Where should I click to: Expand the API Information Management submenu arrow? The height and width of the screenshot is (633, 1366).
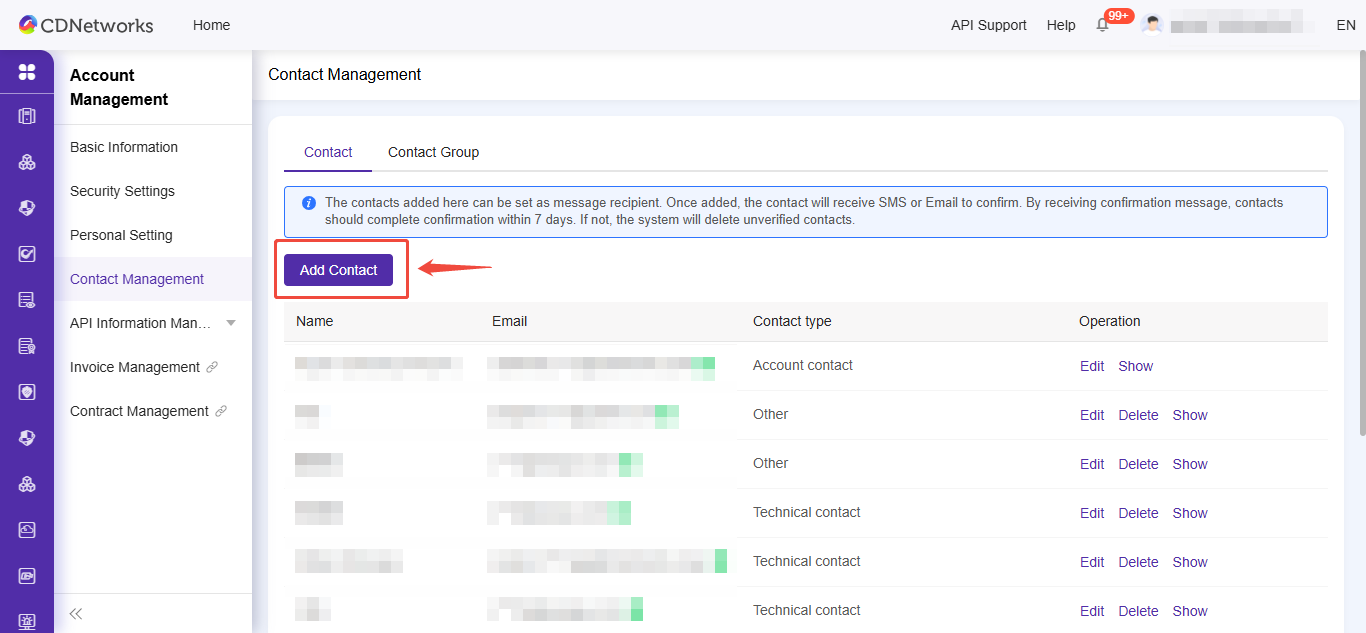231,323
